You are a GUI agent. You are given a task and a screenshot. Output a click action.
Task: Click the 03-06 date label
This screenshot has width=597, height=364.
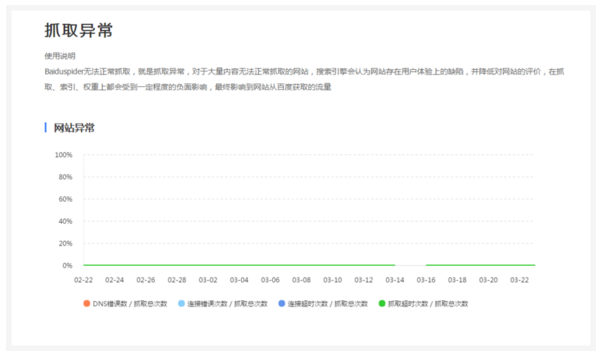pos(270,280)
